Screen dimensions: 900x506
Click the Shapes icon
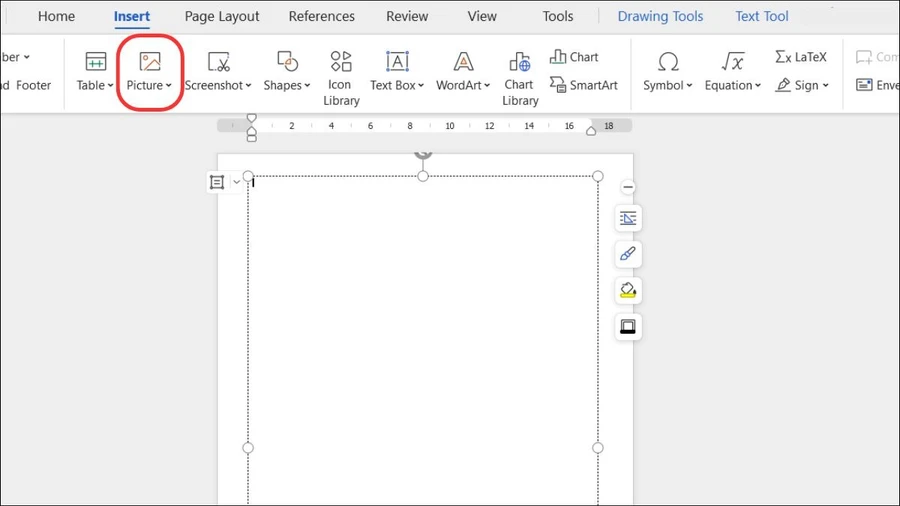[x=287, y=61]
